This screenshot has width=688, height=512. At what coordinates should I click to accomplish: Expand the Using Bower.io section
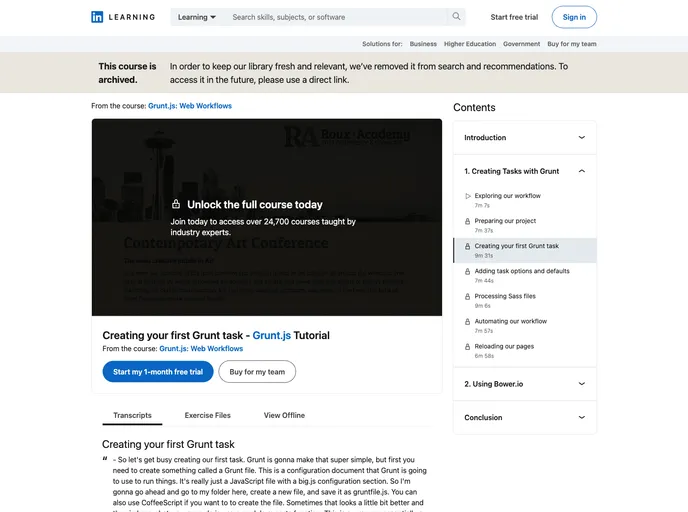click(x=524, y=384)
